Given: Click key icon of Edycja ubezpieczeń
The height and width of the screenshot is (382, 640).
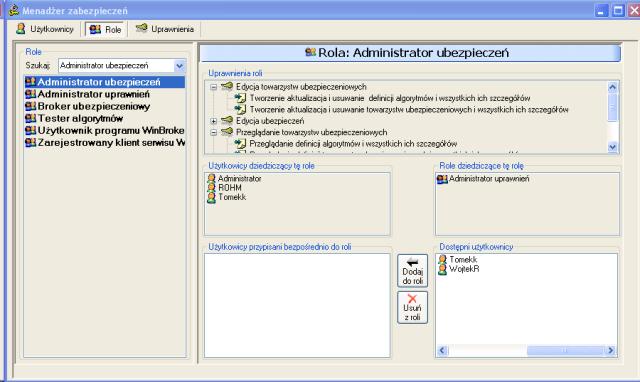Looking at the screenshot, I should pos(227,120).
